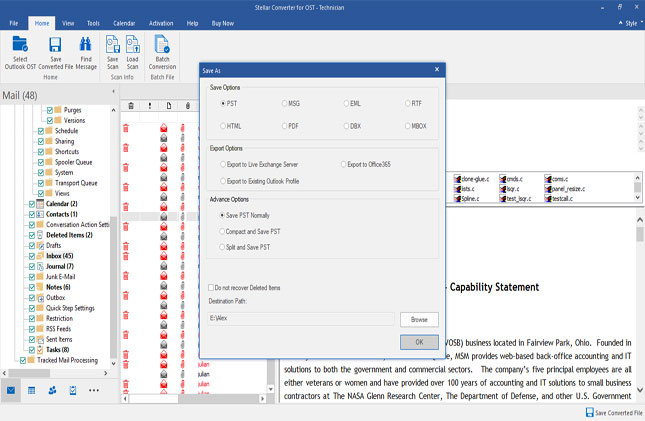
Task: Open Find Message binoculars tool
Action: (86, 44)
